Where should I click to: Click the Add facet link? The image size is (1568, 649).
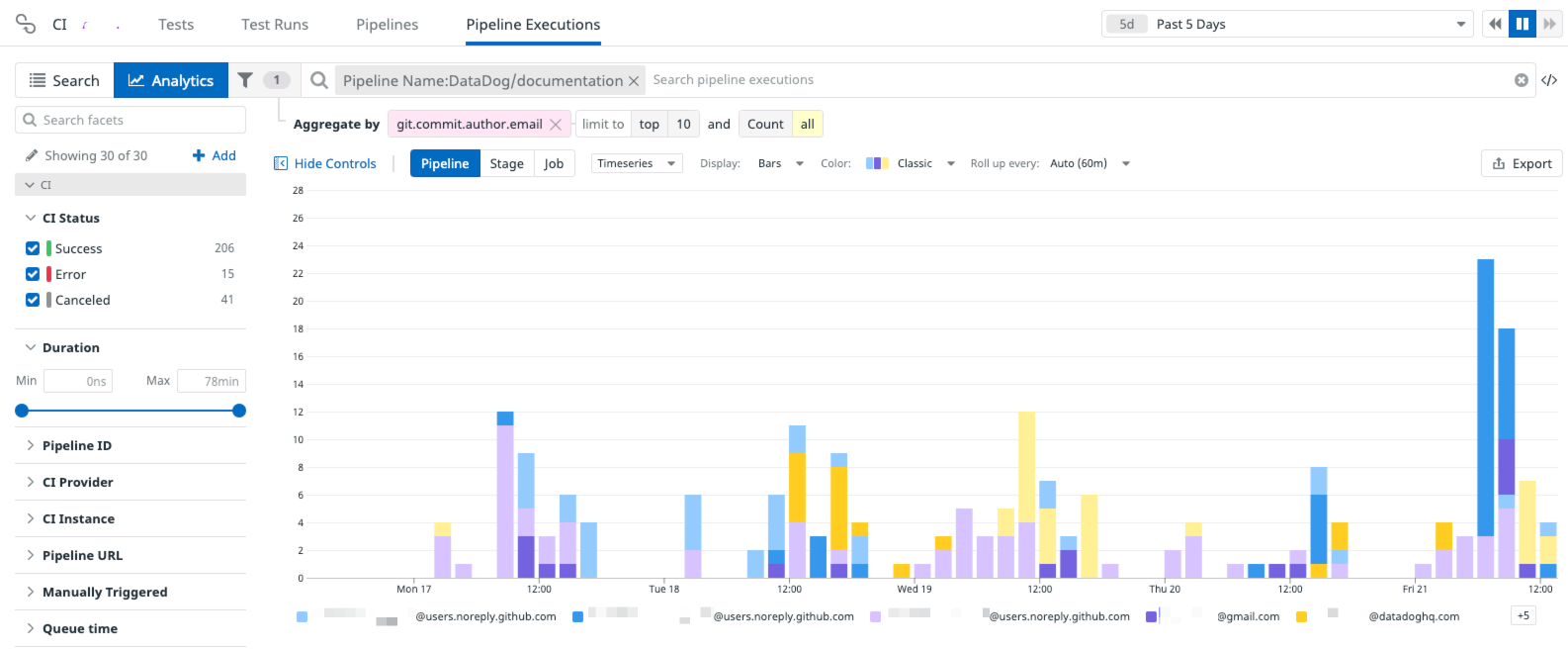(215, 155)
